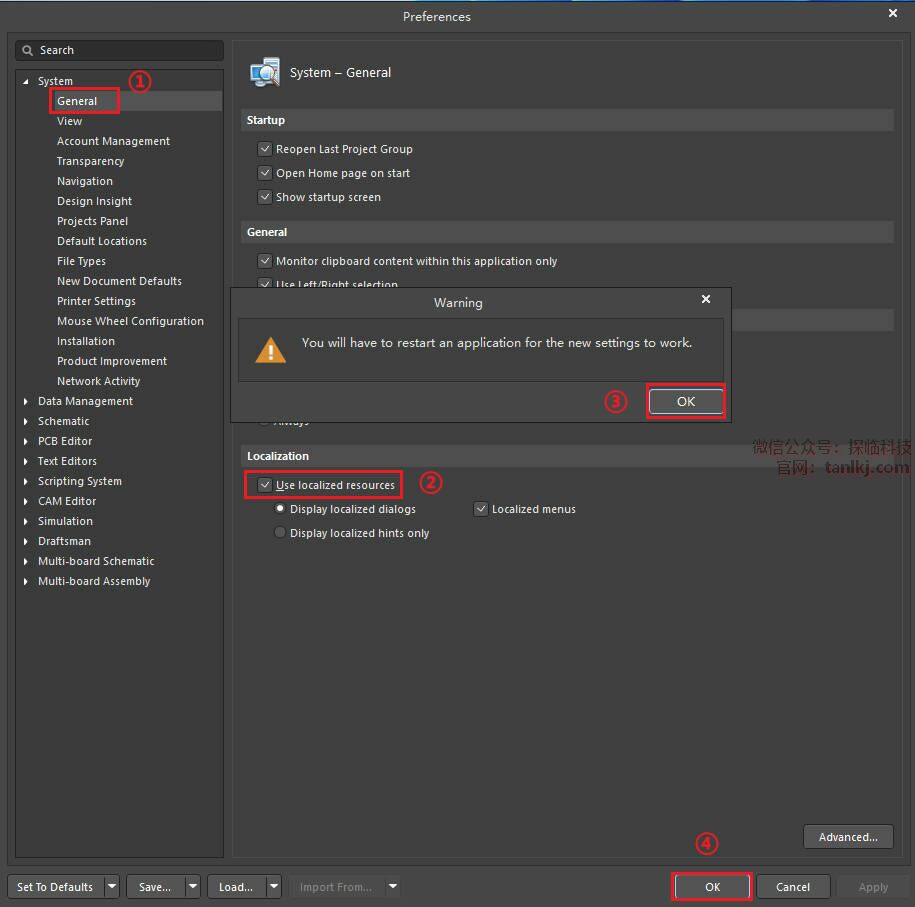Click the System – General page icon
This screenshot has height=907, width=915.
pos(265,72)
